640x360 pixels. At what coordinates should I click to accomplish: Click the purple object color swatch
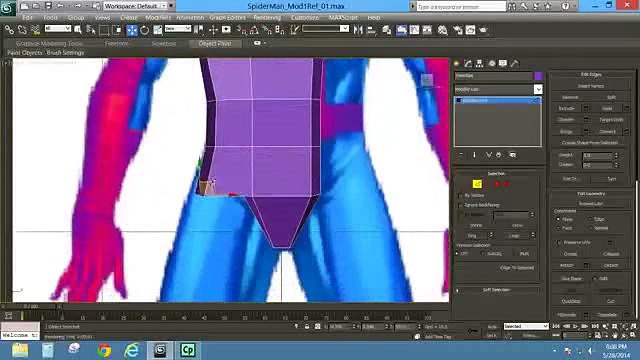point(538,76)
